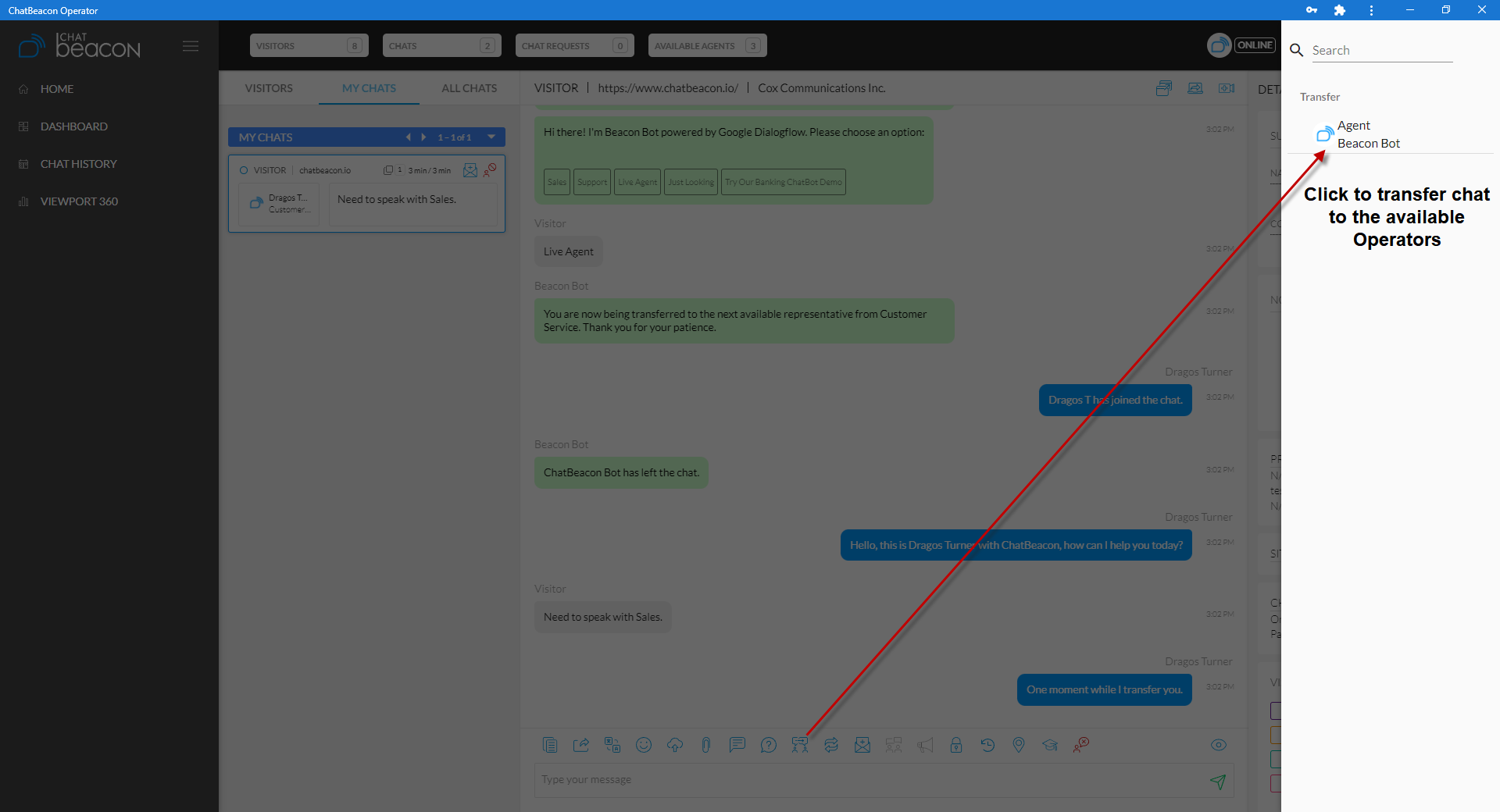Select the VISITOR radio circle in chat card
The width and height of the screenshot is (1500, 812).
coord(244,170)
